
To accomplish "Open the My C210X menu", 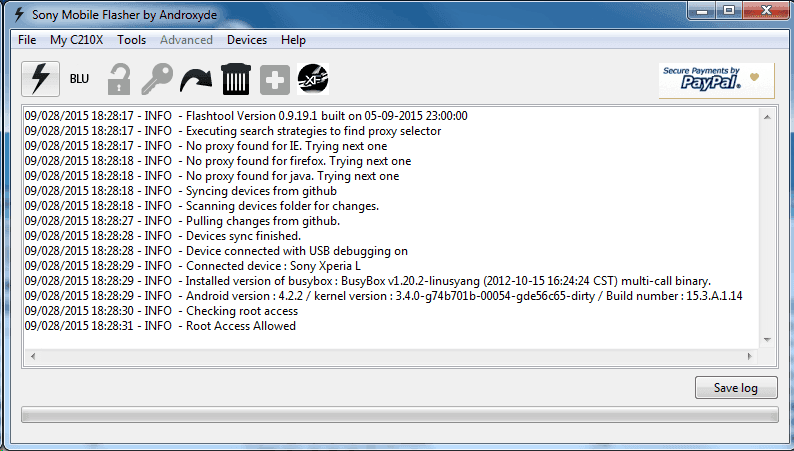I will pos(76,40).
